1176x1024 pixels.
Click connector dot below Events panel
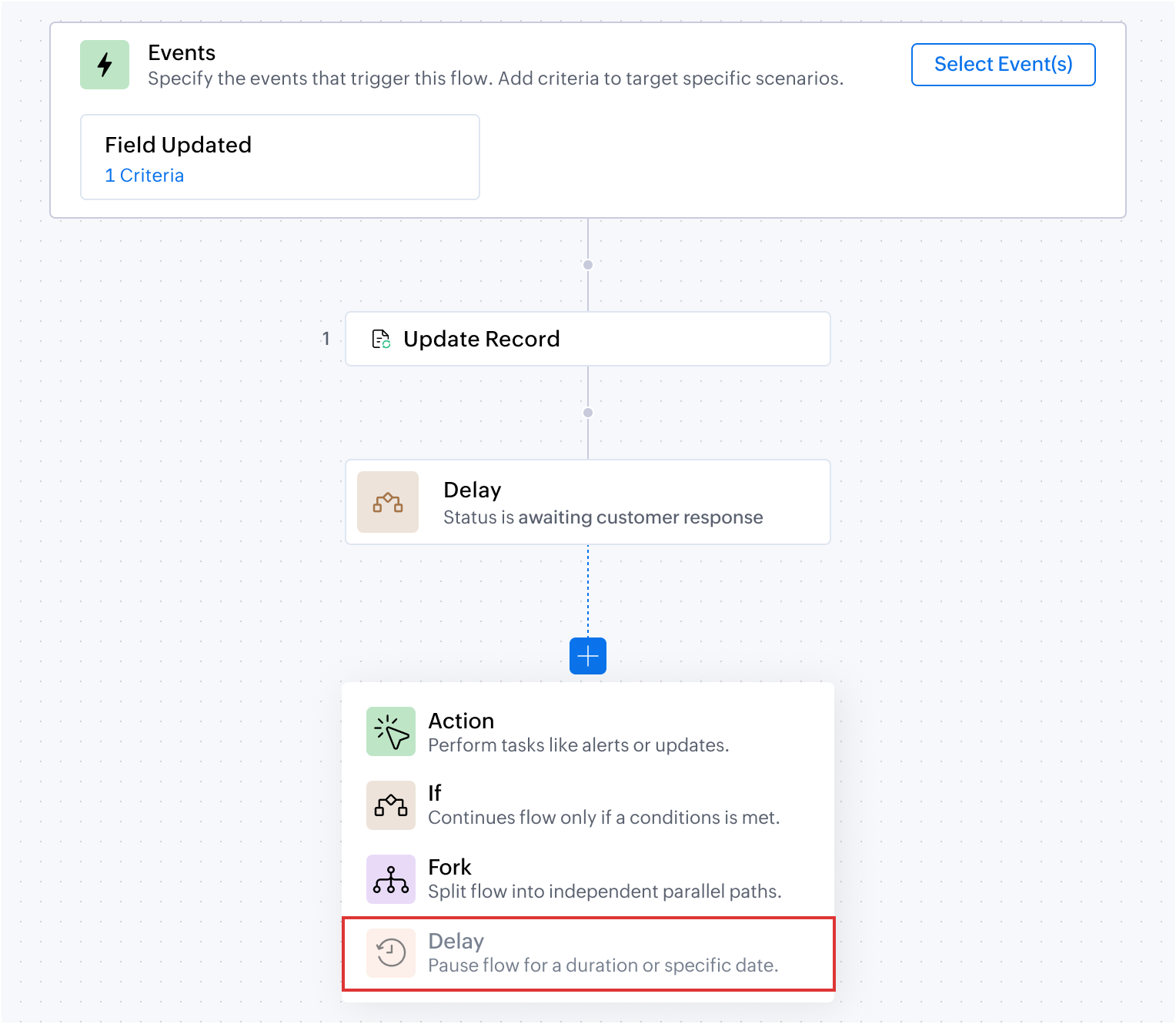588,265
